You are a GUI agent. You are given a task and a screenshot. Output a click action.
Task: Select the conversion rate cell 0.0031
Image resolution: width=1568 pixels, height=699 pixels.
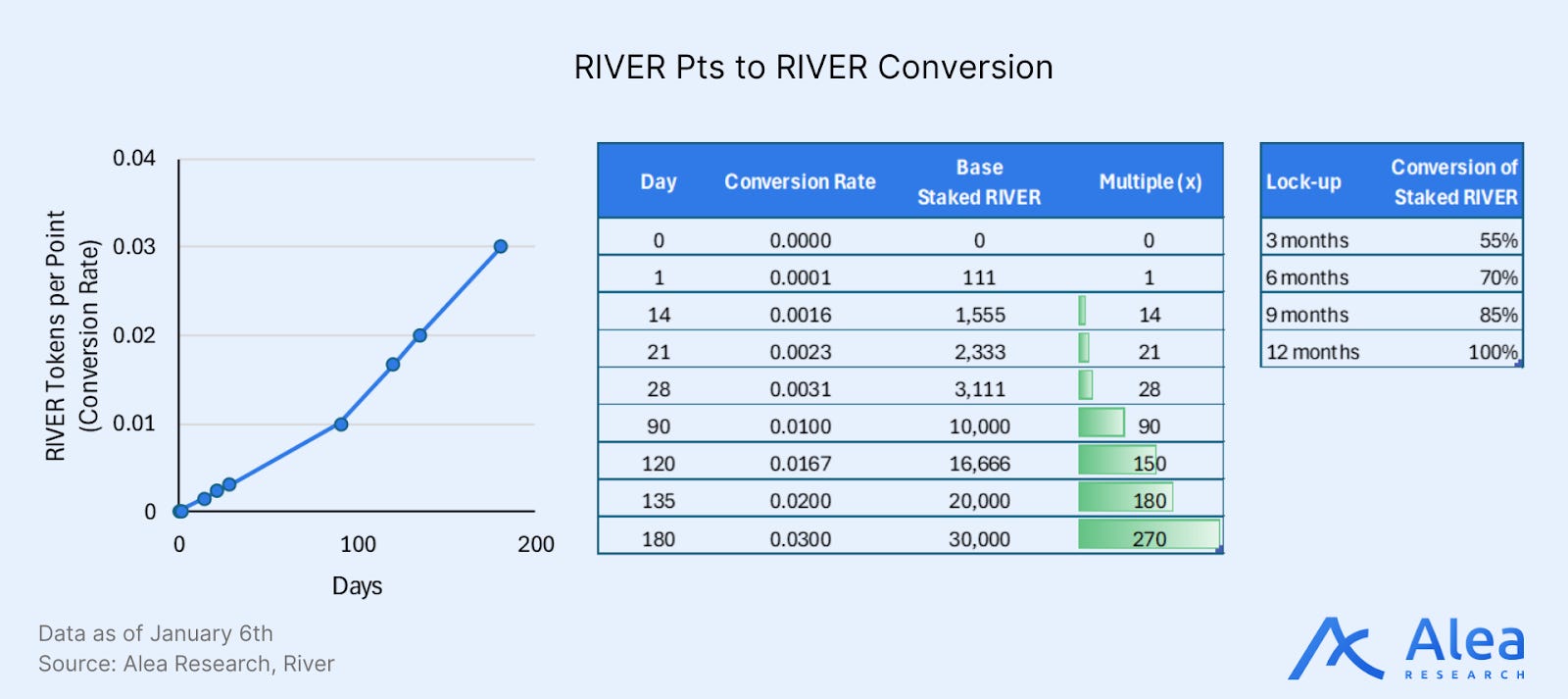pos(800,389)
